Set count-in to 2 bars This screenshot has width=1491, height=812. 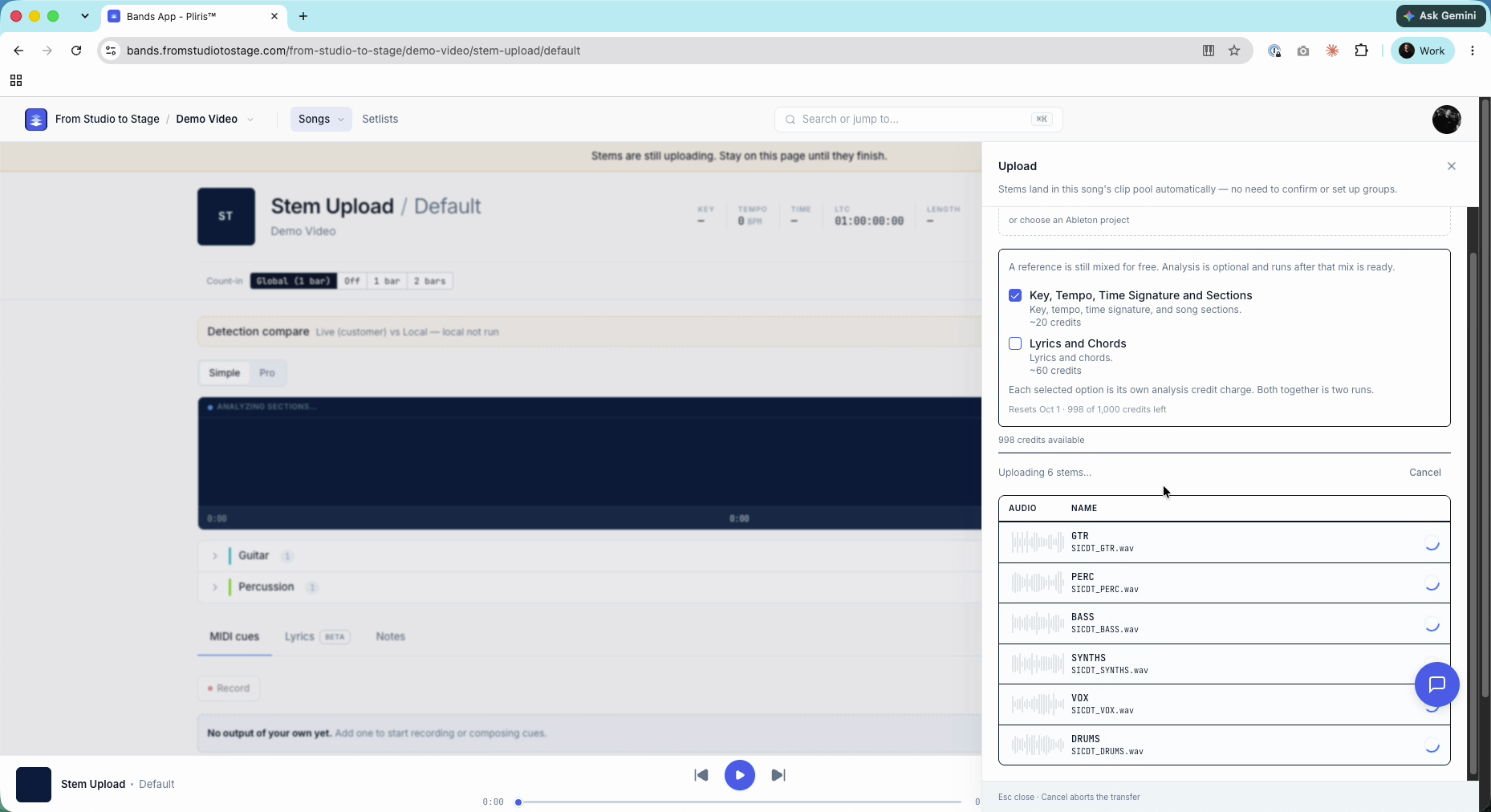430,281
